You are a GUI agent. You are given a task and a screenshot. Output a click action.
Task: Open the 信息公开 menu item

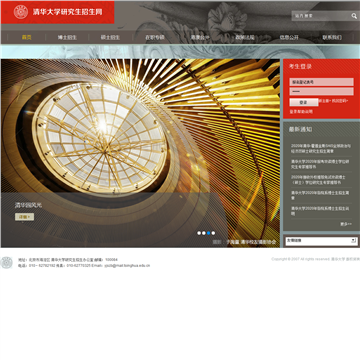[289, 37]
